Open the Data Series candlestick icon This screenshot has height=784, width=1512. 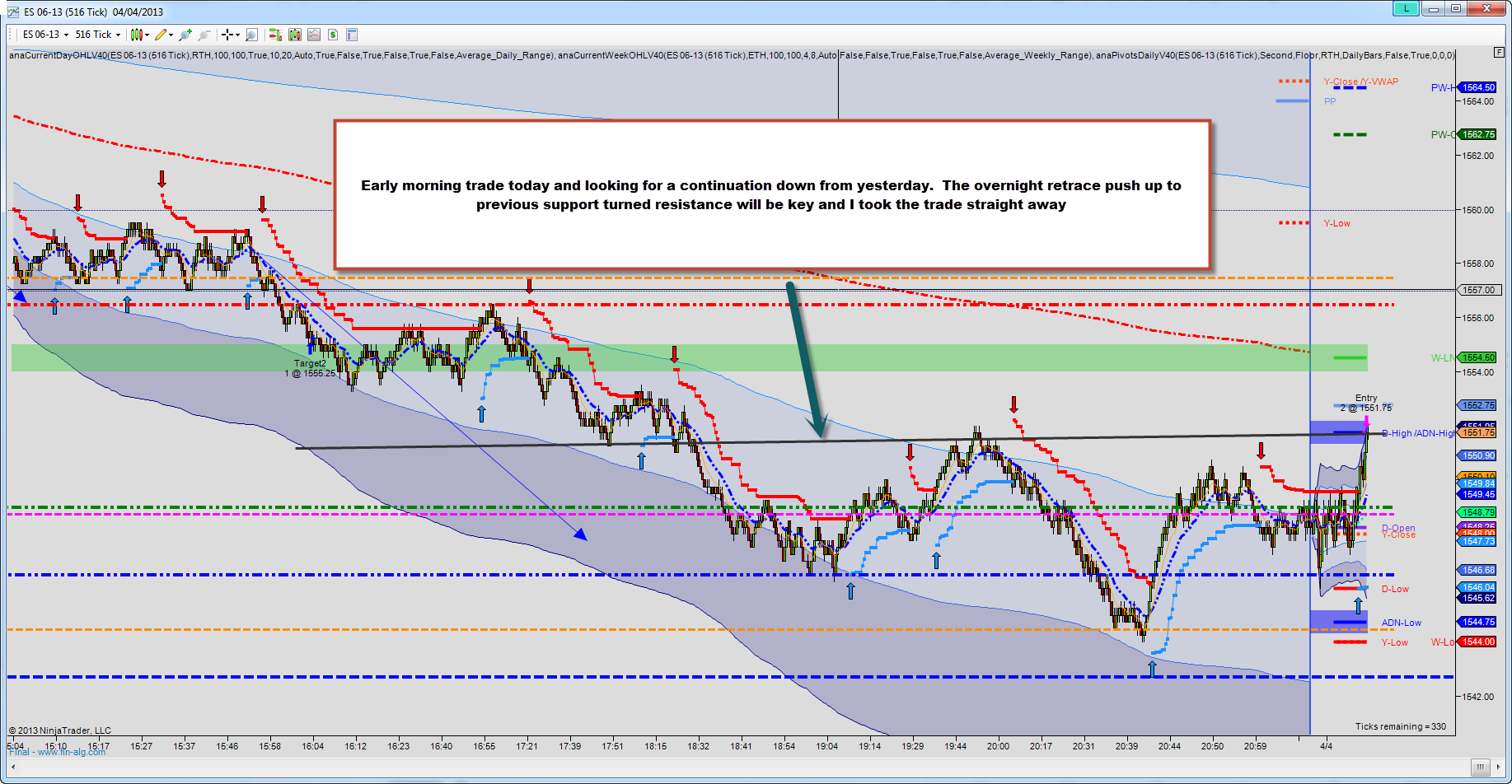point(294,35)
